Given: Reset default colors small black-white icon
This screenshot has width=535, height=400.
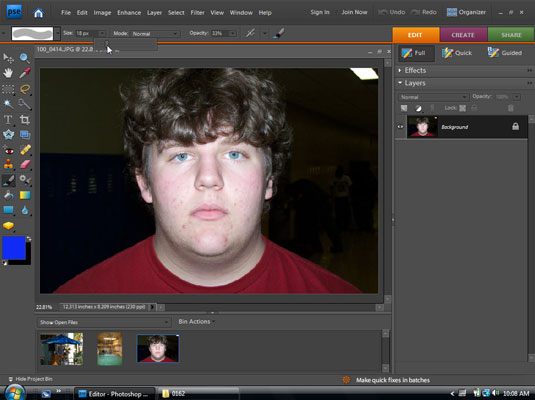Looking at the screenshot, I should click(5, 262).
